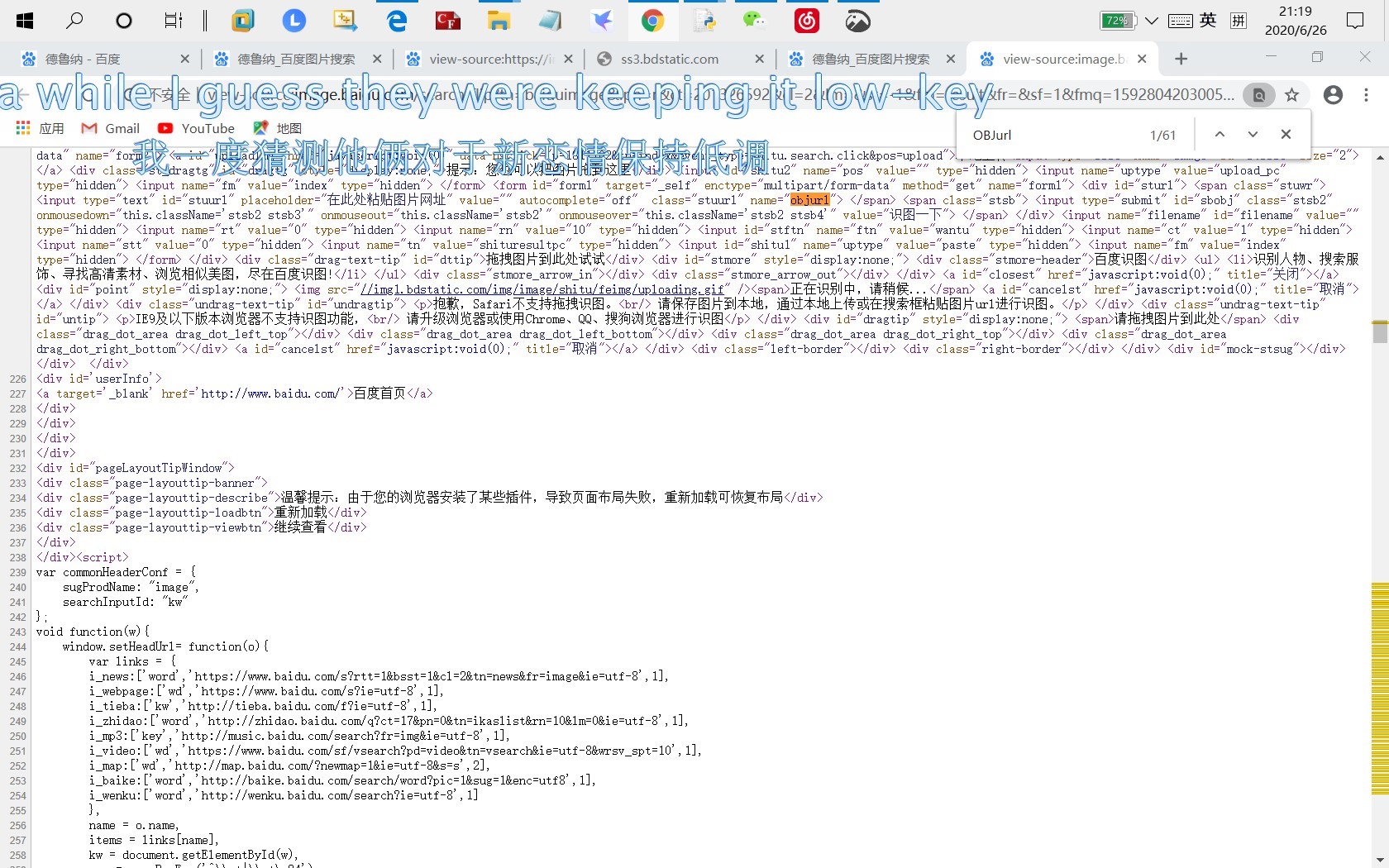The width and height of the screenshot is (1389, 868).
Task: Check the battery status at 72%
Action: click(1117, 21)
